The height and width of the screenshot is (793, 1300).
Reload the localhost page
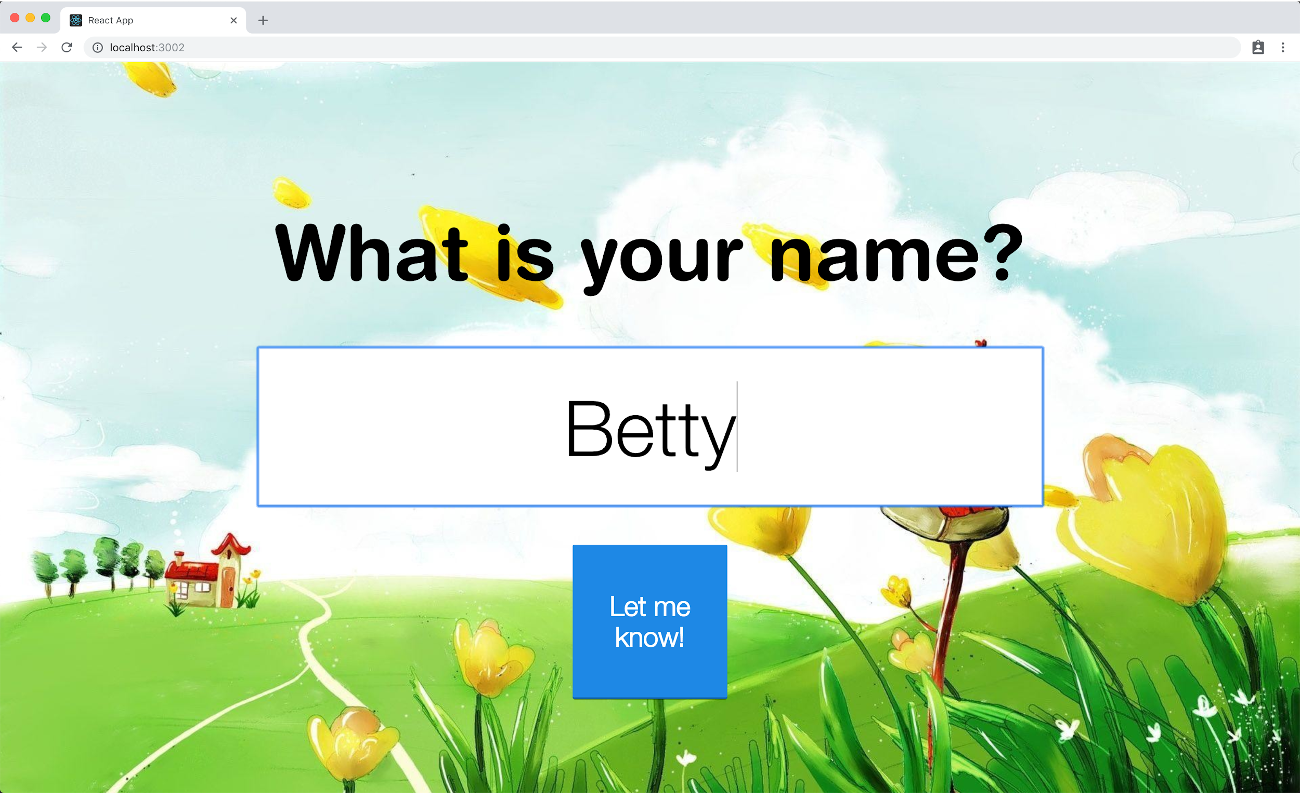[67, 47]
